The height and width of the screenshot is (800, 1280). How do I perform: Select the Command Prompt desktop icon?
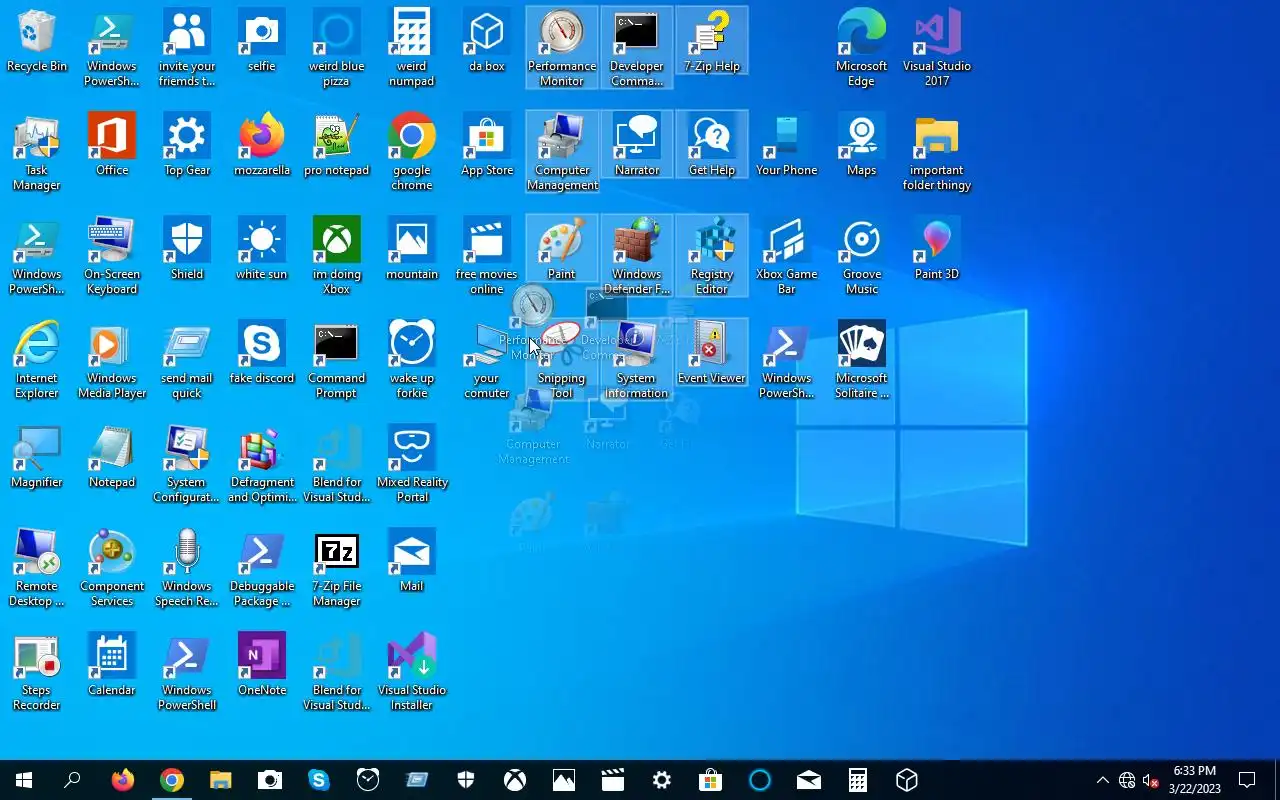click(x=337, y=360)
